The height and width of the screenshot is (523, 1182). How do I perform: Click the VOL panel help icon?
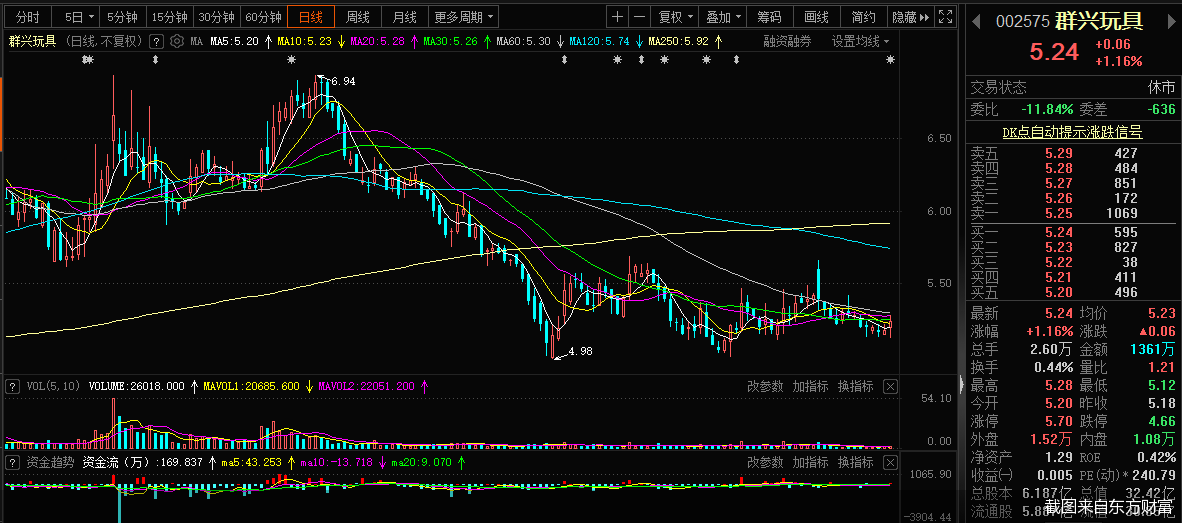click(11, 386)
